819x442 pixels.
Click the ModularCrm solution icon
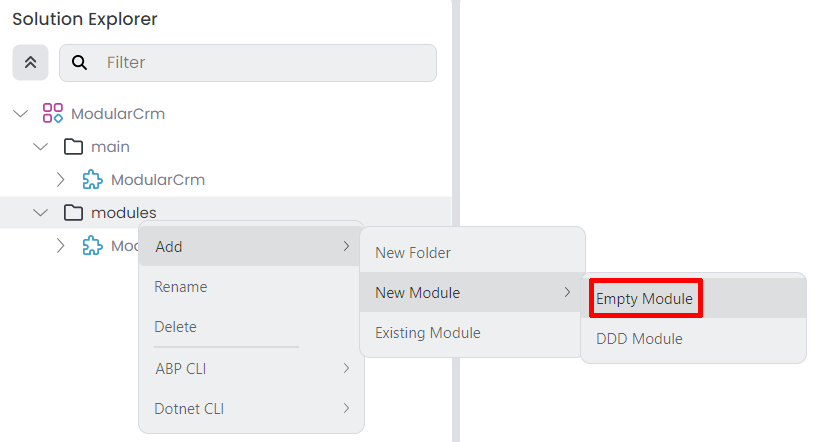point(53,114)
